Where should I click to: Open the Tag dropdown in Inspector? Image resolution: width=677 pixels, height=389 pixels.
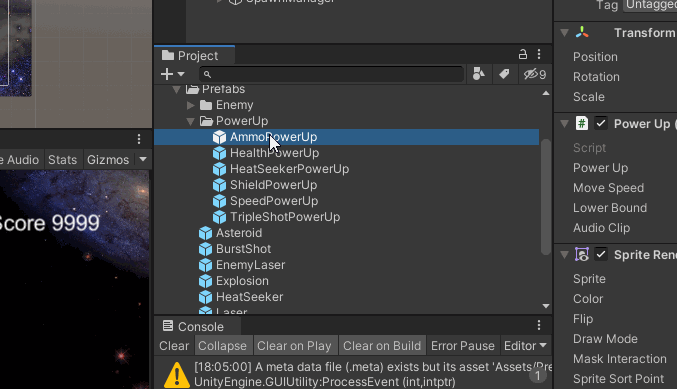click(x=651, y=5)
